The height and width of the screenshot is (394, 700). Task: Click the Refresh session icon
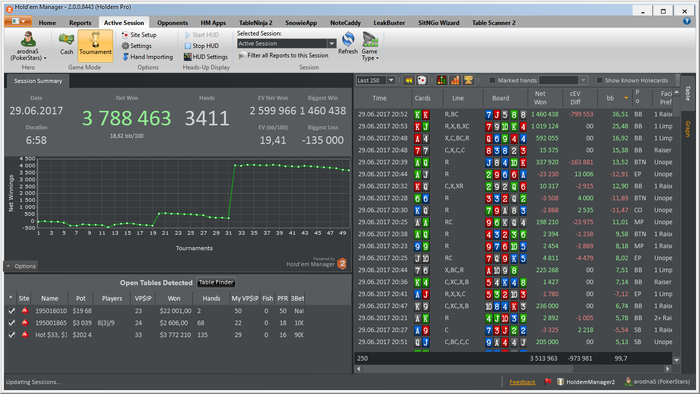coord(348,40)
